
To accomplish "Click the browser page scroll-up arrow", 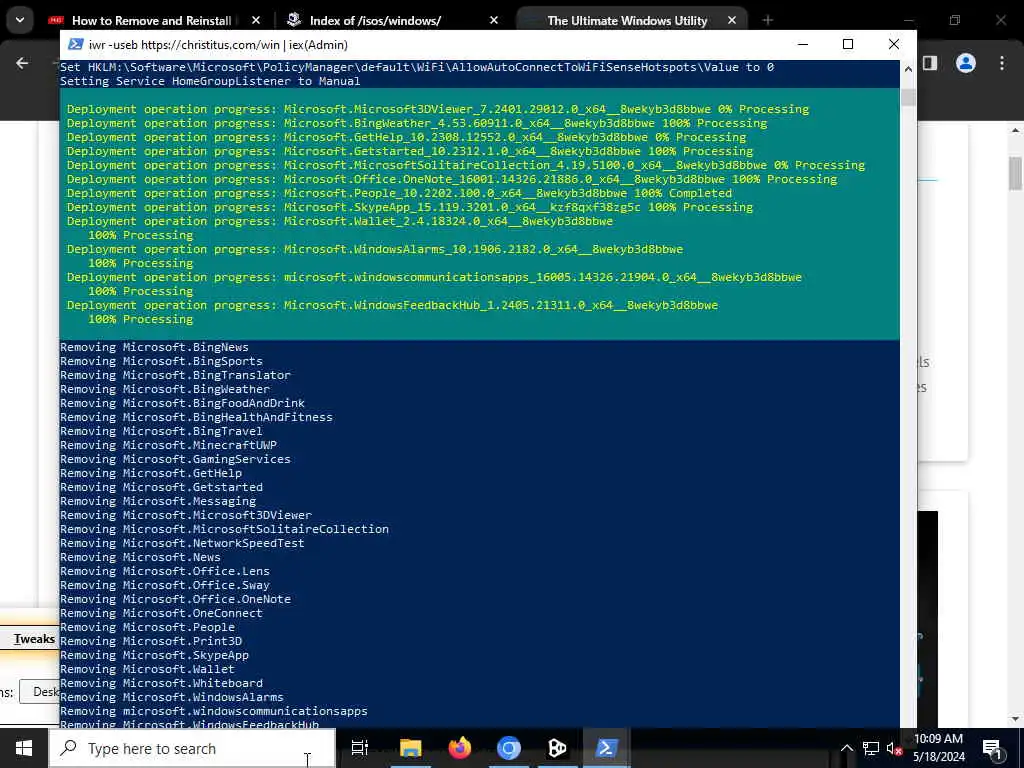I will tap(1015, 131).
